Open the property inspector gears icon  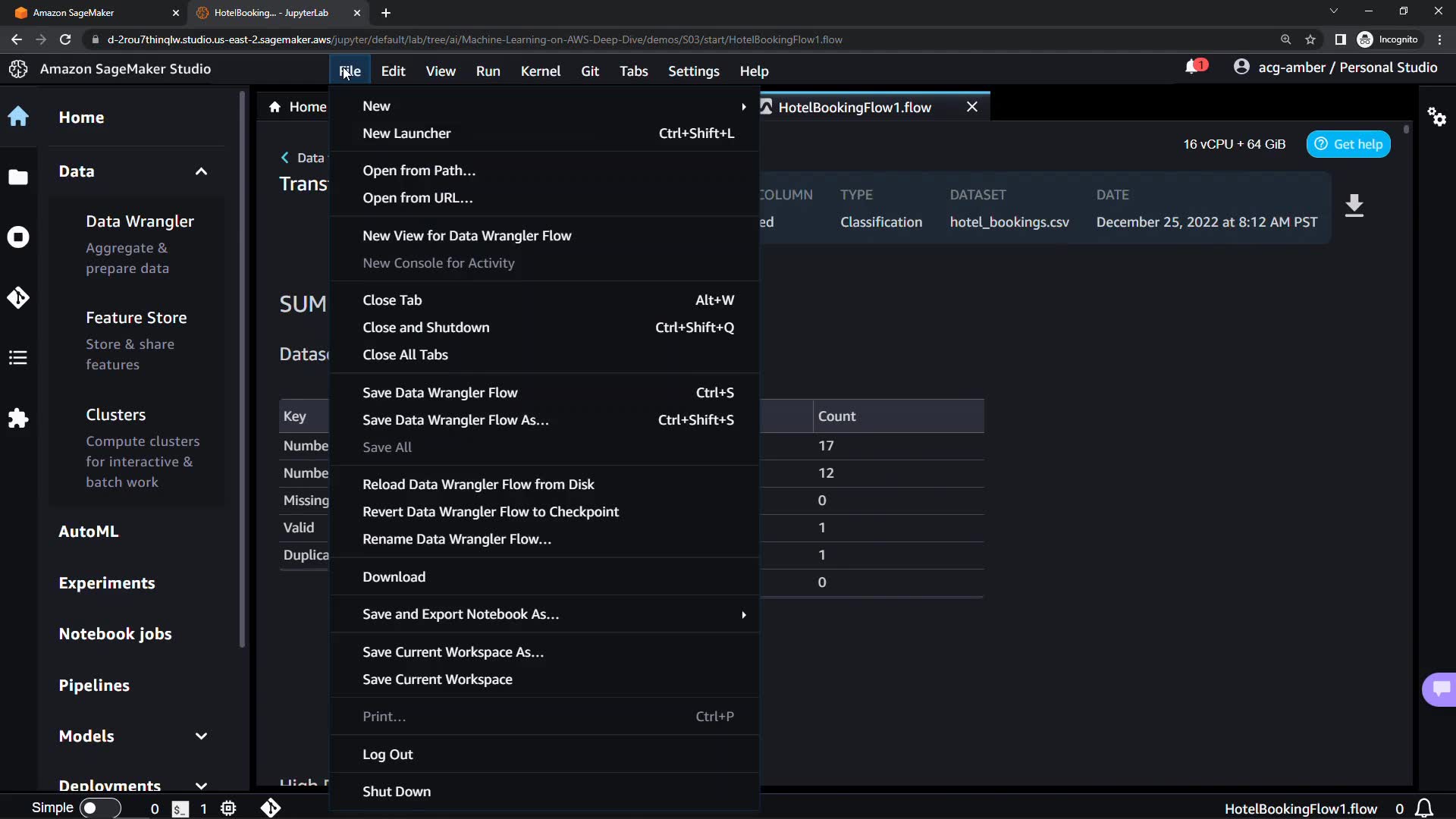[x=1436, y=117]
